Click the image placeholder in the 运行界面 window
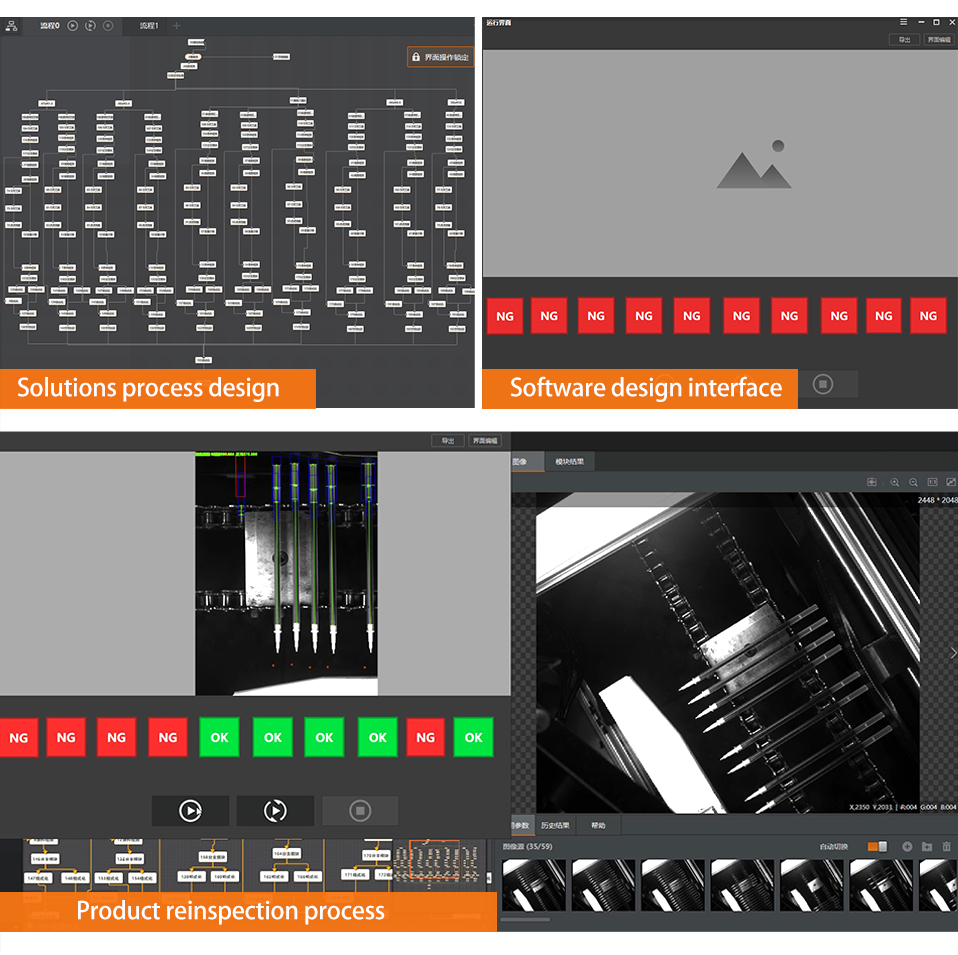 point(754,165)
